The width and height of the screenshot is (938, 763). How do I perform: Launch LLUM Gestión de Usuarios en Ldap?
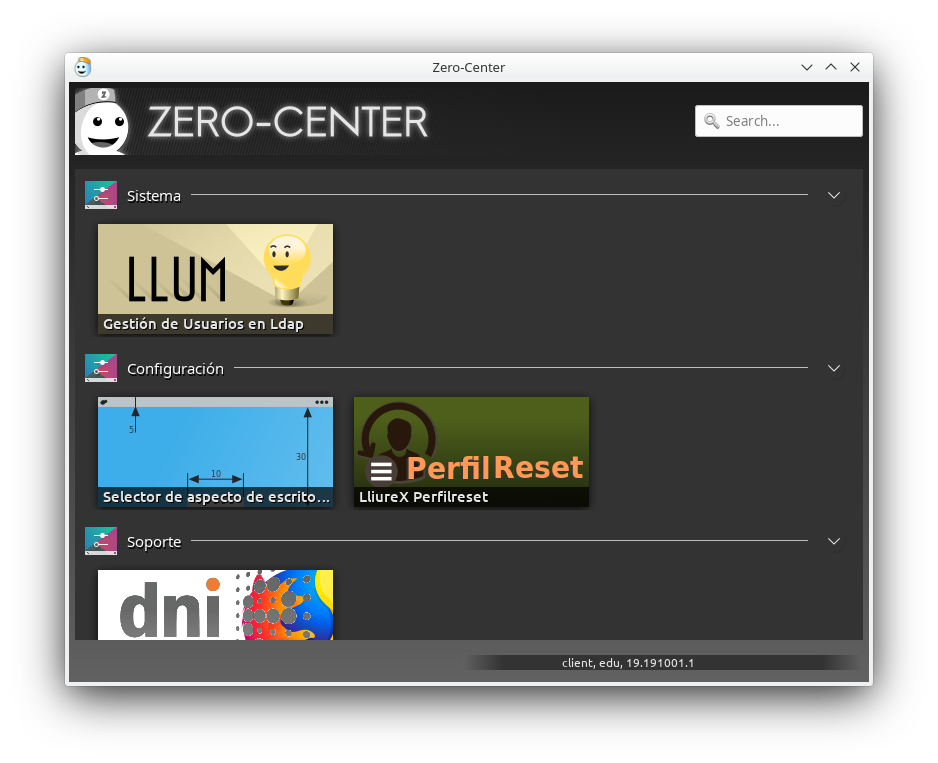215,278
